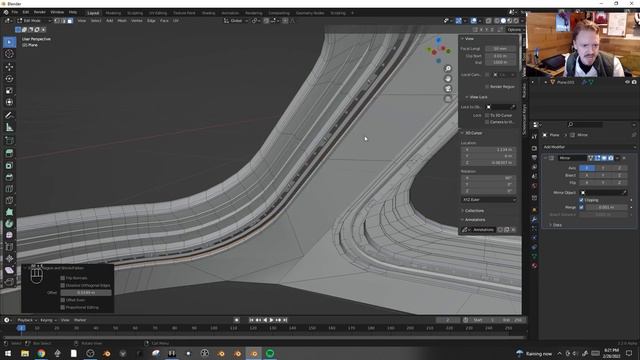Toggle Mirror modifier Clipping checkbox
640x360 pixels.
[x=581, y=200]
